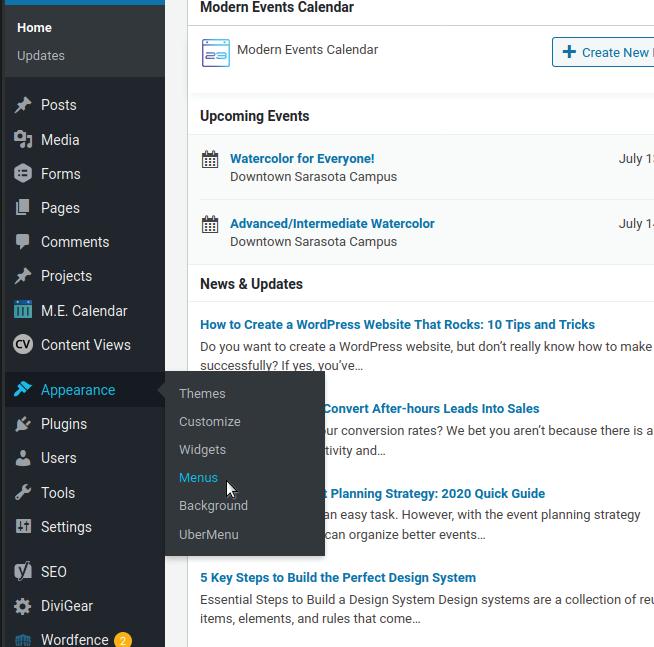Select the Comments label in the sidebar
Image resolution: width=654 pixels, height=647 pixels.
75,242
